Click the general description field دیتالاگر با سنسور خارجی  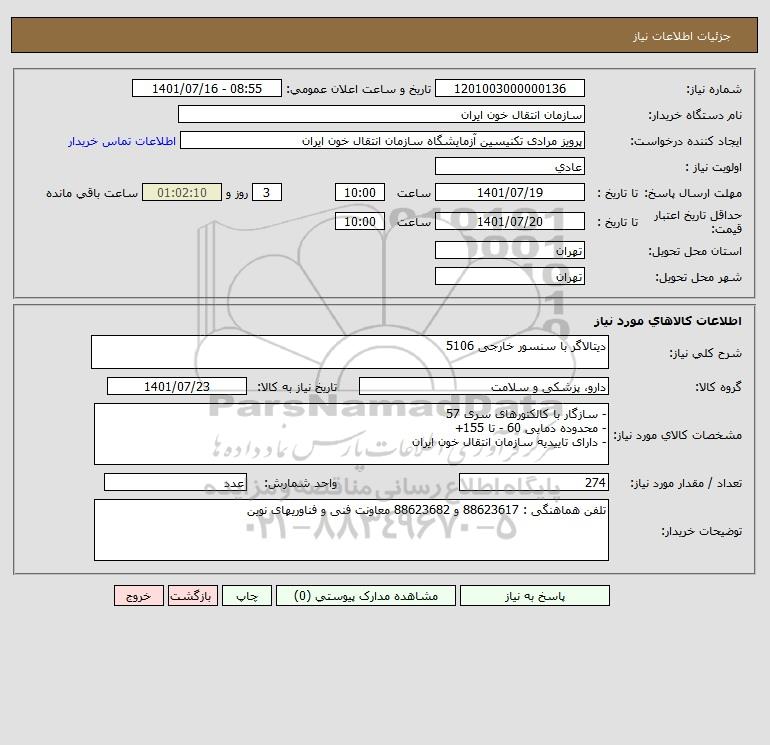click(350, 352)
